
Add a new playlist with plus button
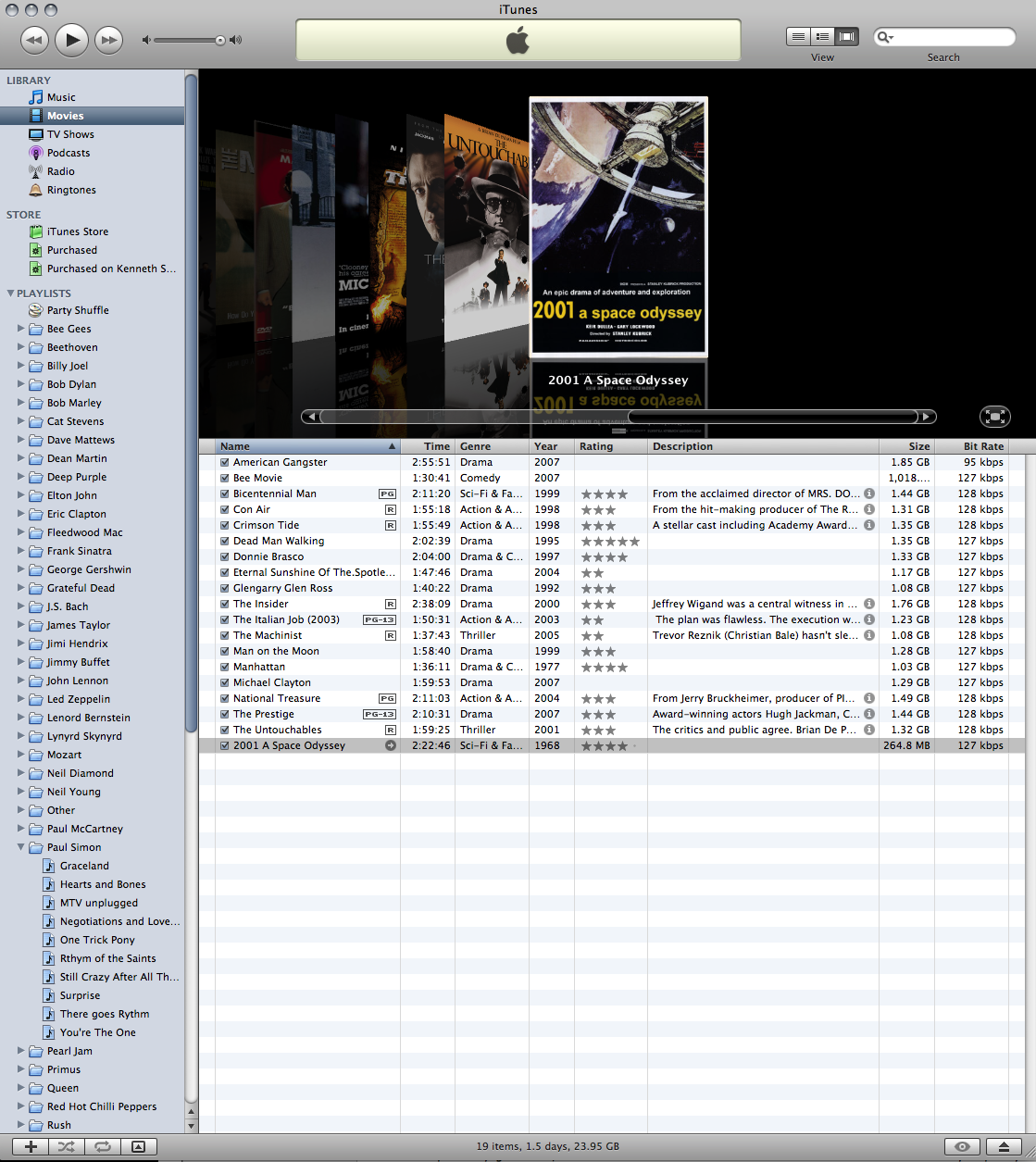[x=31, y=1146]
